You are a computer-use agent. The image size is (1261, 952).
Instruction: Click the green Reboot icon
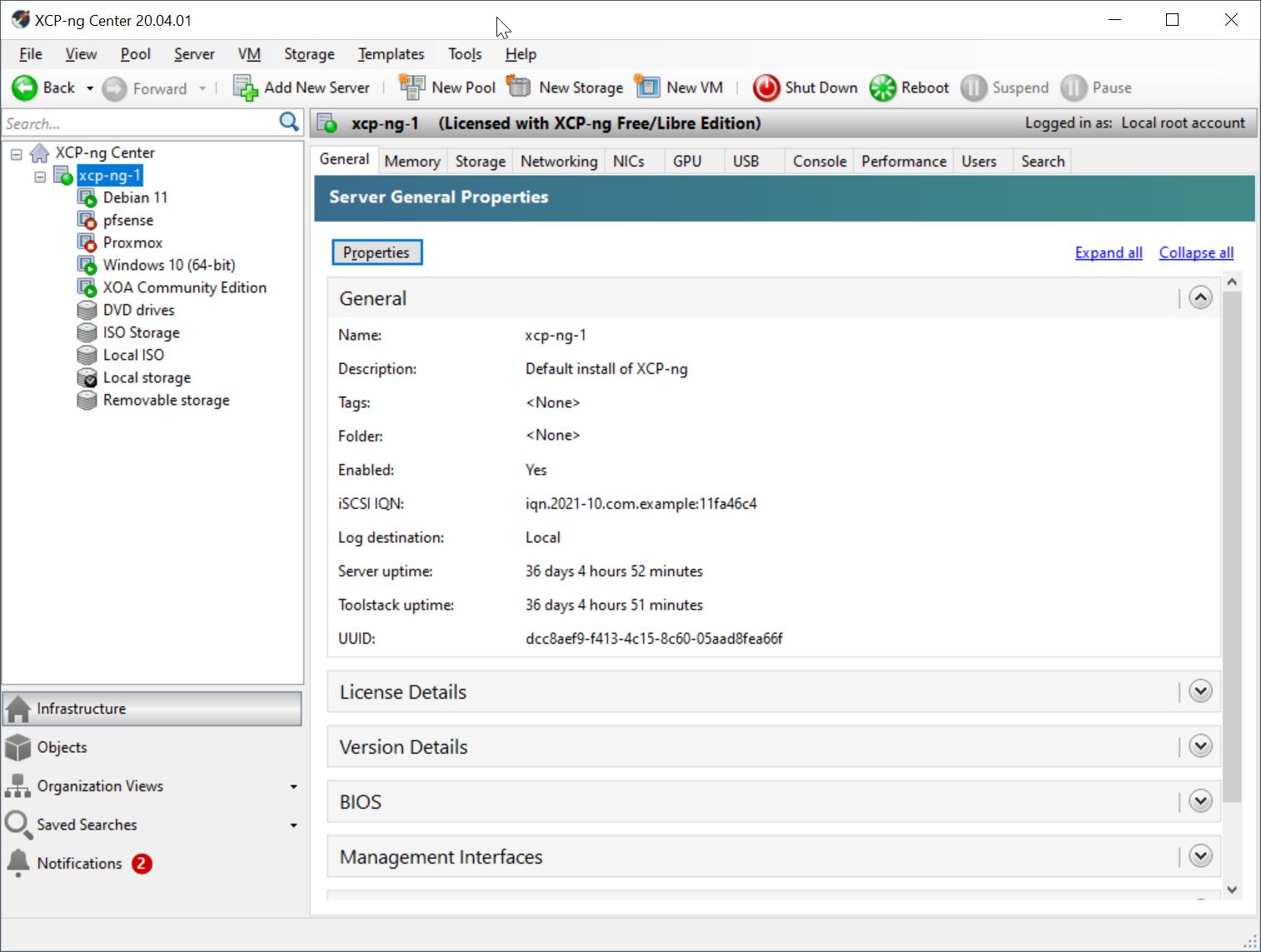click(883, 87)
